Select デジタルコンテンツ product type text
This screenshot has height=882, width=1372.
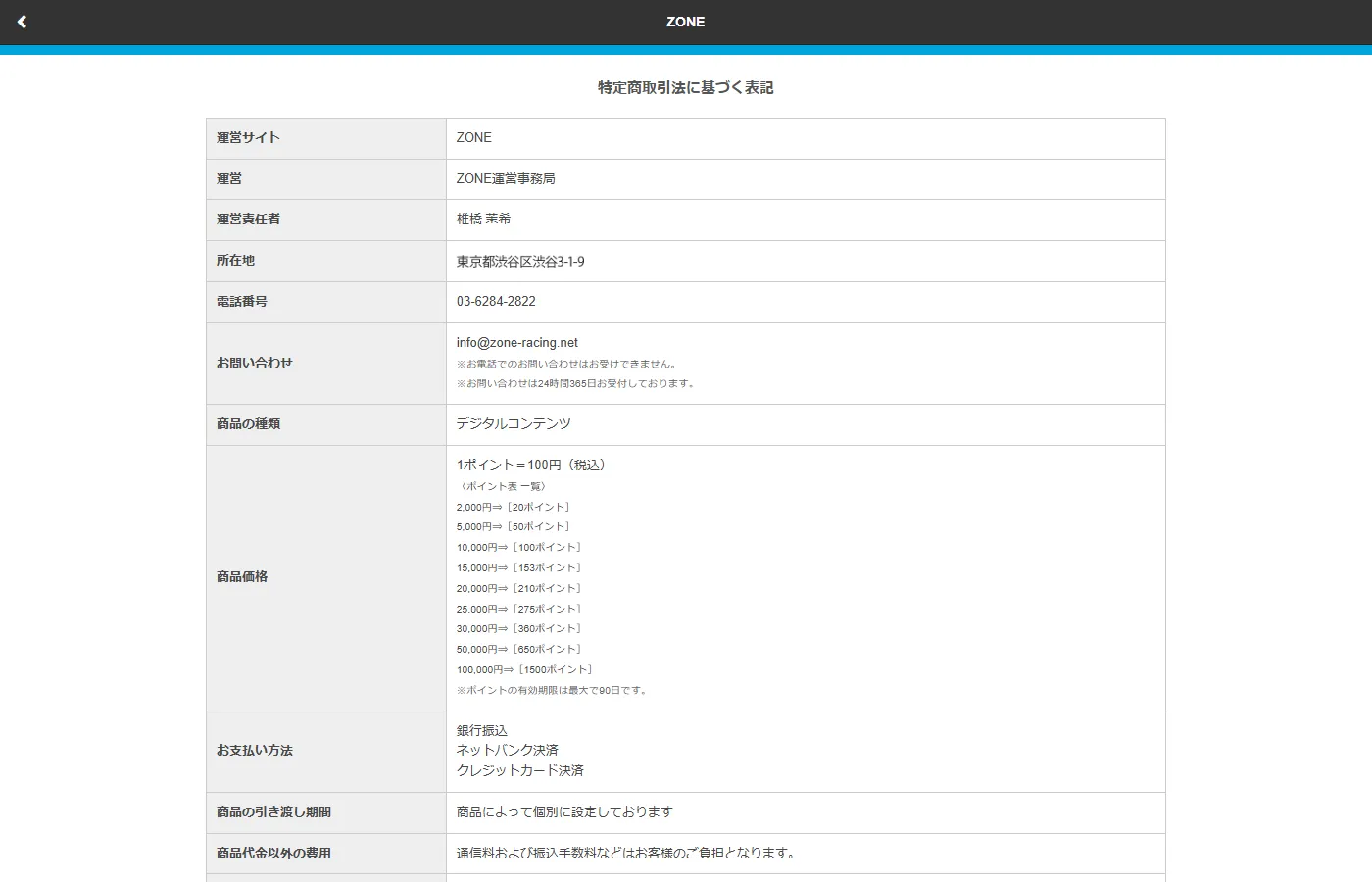[x=514, y=423]
